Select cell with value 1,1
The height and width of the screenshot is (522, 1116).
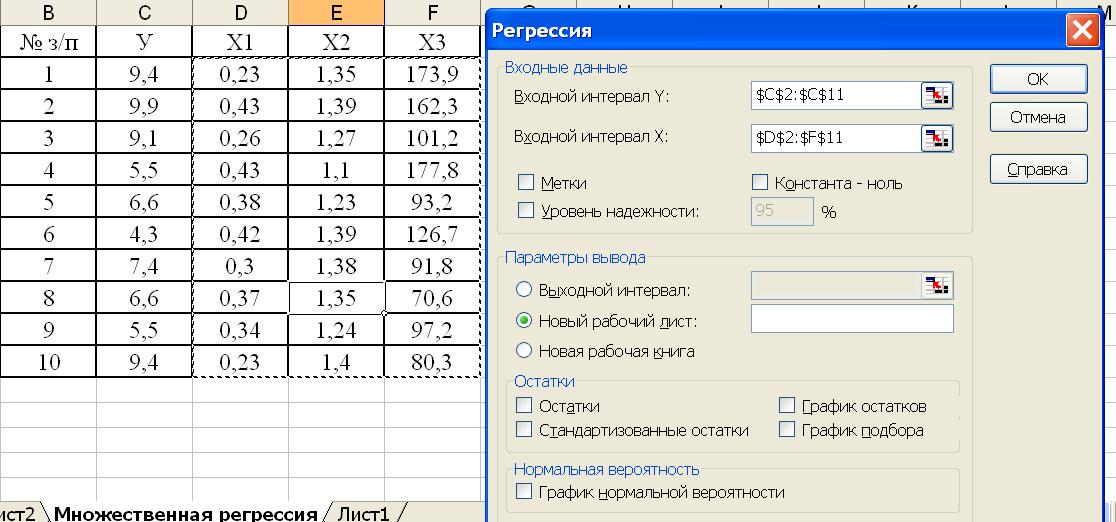click(x=336, y=170)
